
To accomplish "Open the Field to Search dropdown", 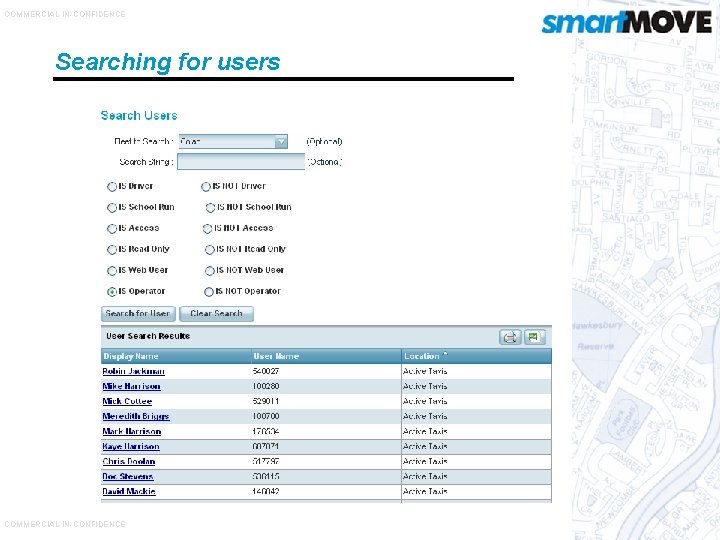I will click(x=233, y=141).
